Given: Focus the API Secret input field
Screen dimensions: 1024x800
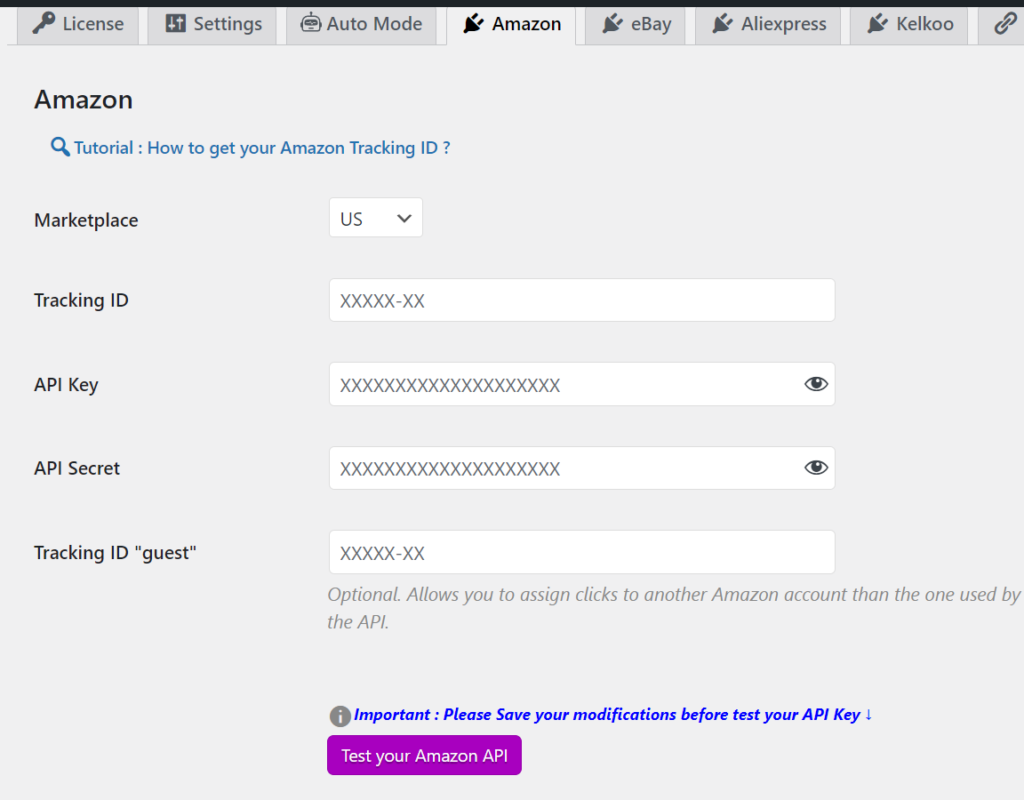Looking at the screenshot, I should click(x=582, y=468).
